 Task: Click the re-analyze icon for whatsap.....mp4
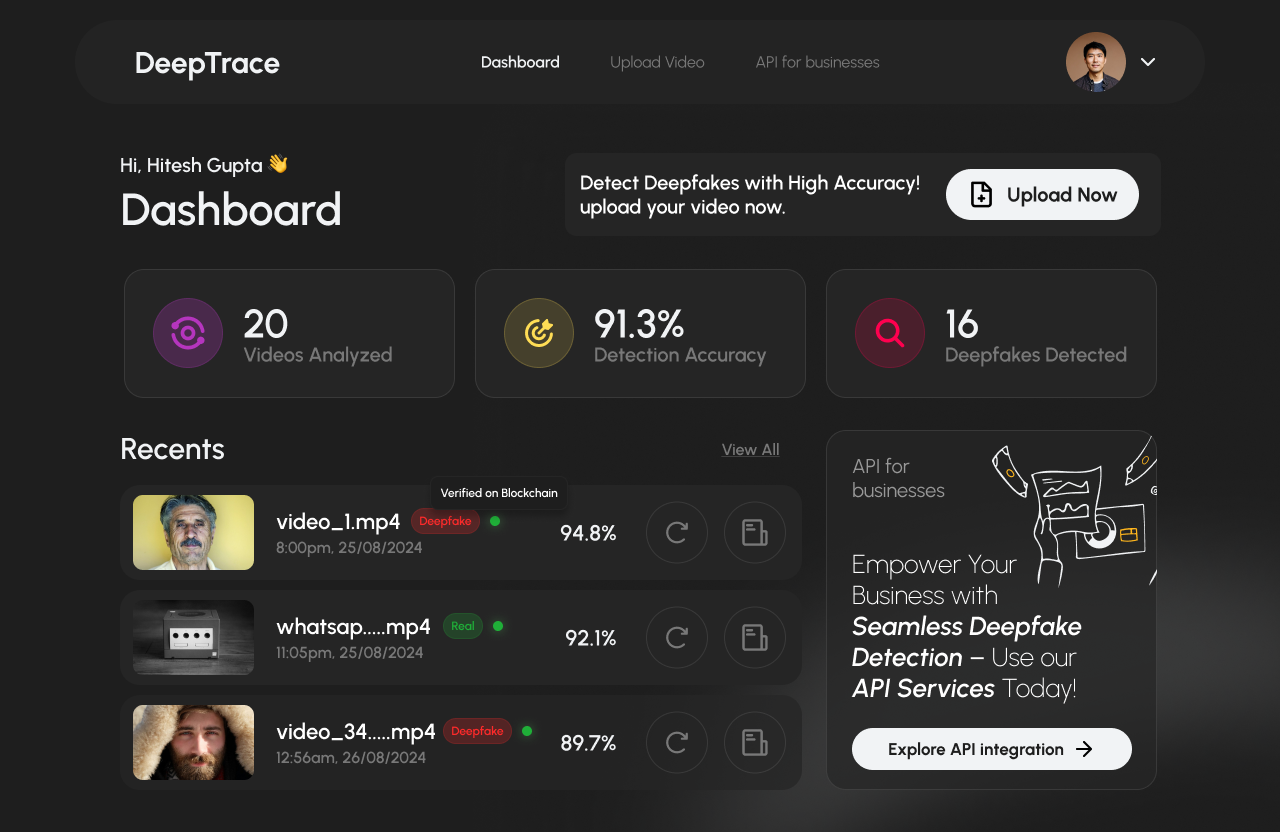click(677, 637)
